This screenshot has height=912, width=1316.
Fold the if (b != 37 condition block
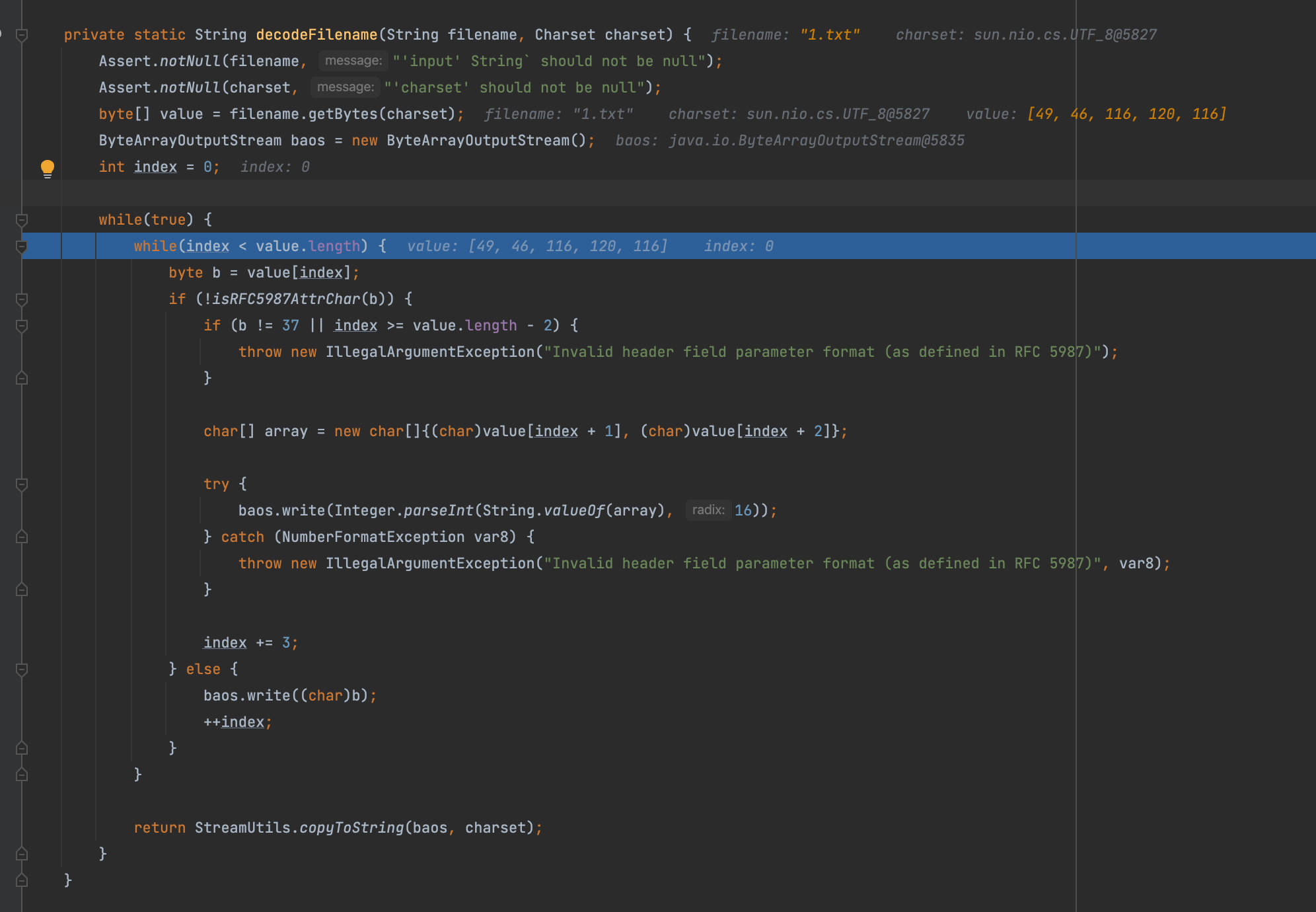[x=22, y=326]
